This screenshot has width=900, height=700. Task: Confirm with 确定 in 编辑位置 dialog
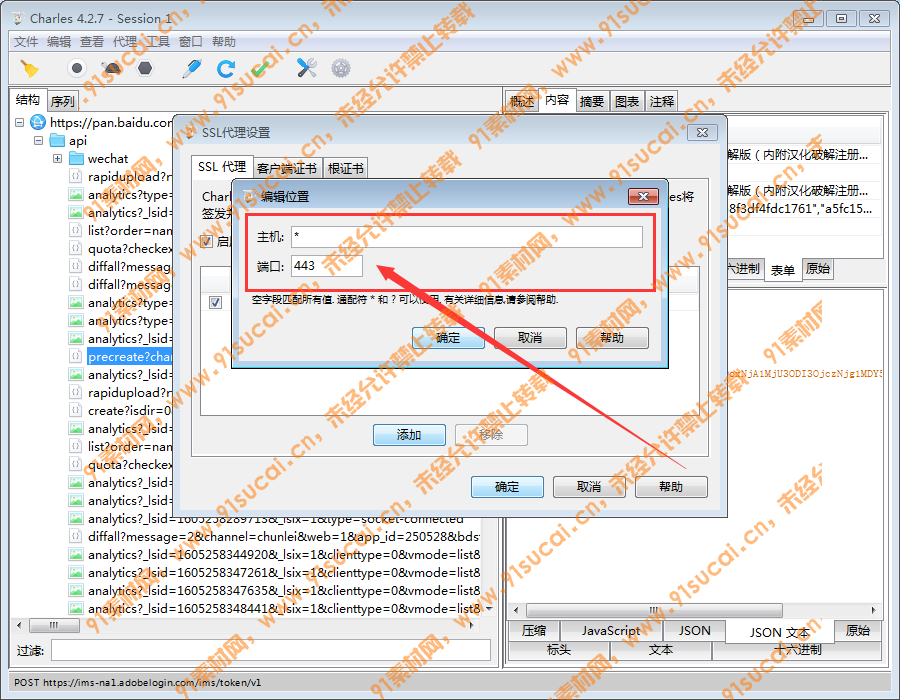[448, 338]
